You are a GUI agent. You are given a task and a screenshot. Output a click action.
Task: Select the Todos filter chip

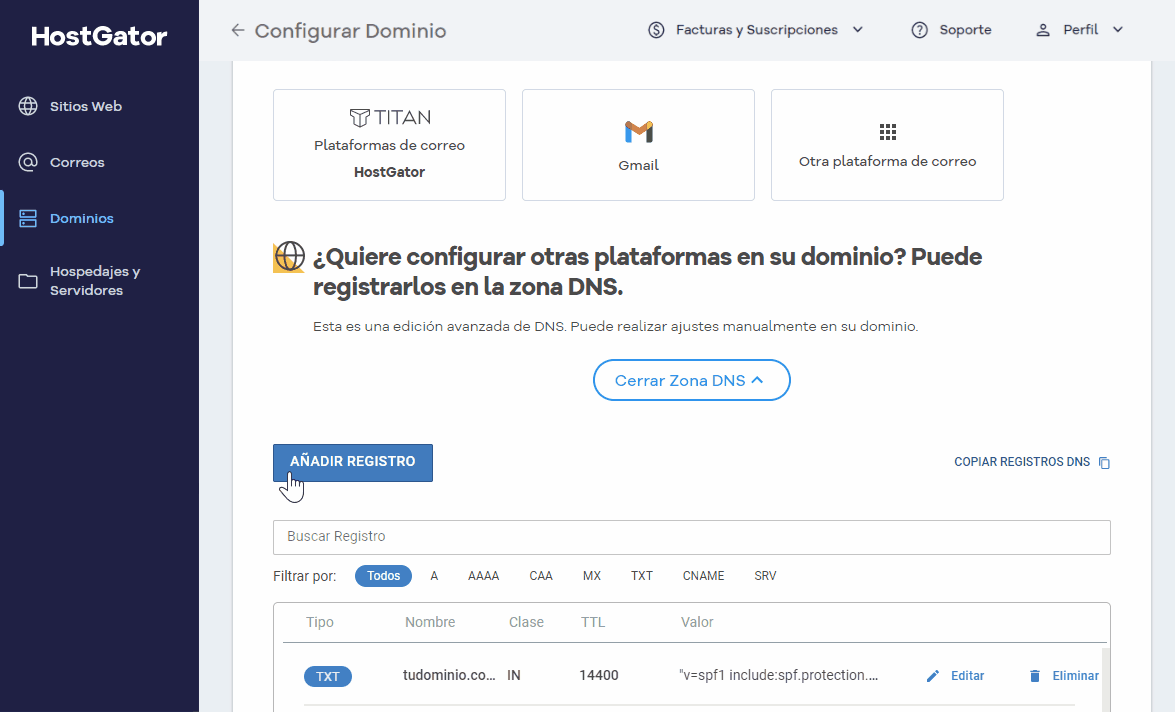[384, 576]
